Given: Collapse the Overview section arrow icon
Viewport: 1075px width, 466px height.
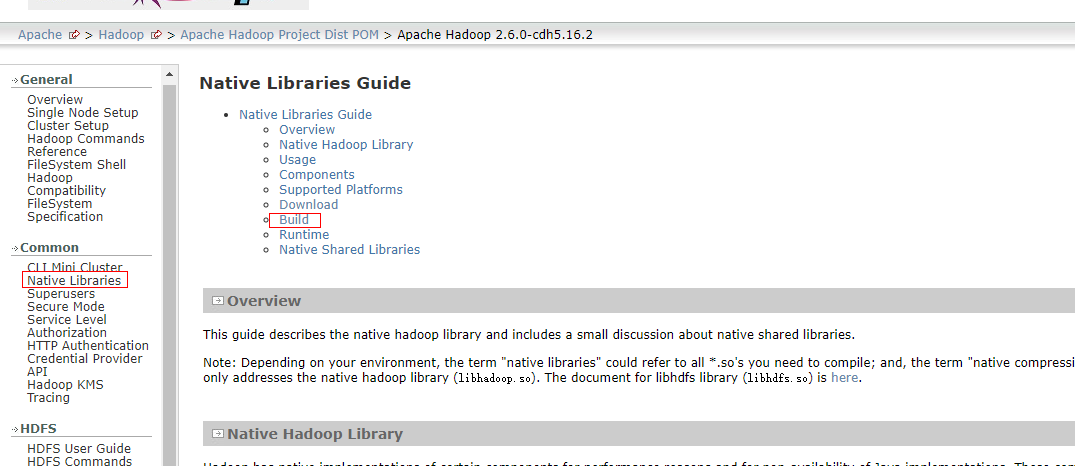Looking at the screenshot, I should coord(218,300).
